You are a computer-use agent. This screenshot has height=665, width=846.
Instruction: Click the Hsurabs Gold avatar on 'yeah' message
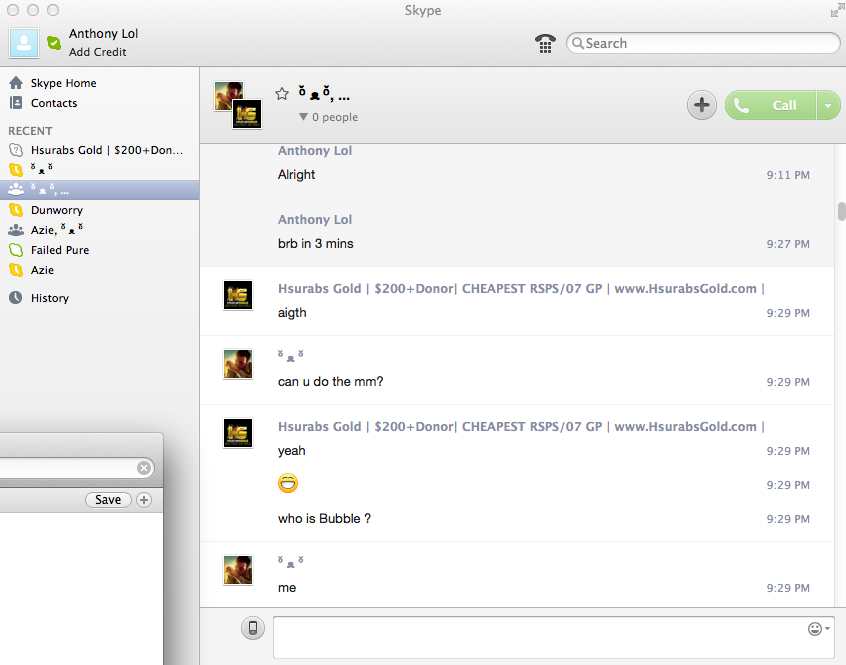[238, 433]
